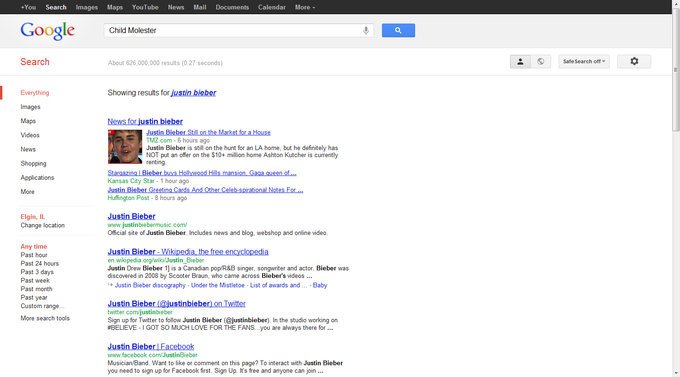Limit results to Past year
The image size is (680, 377).
click(34, 298)
